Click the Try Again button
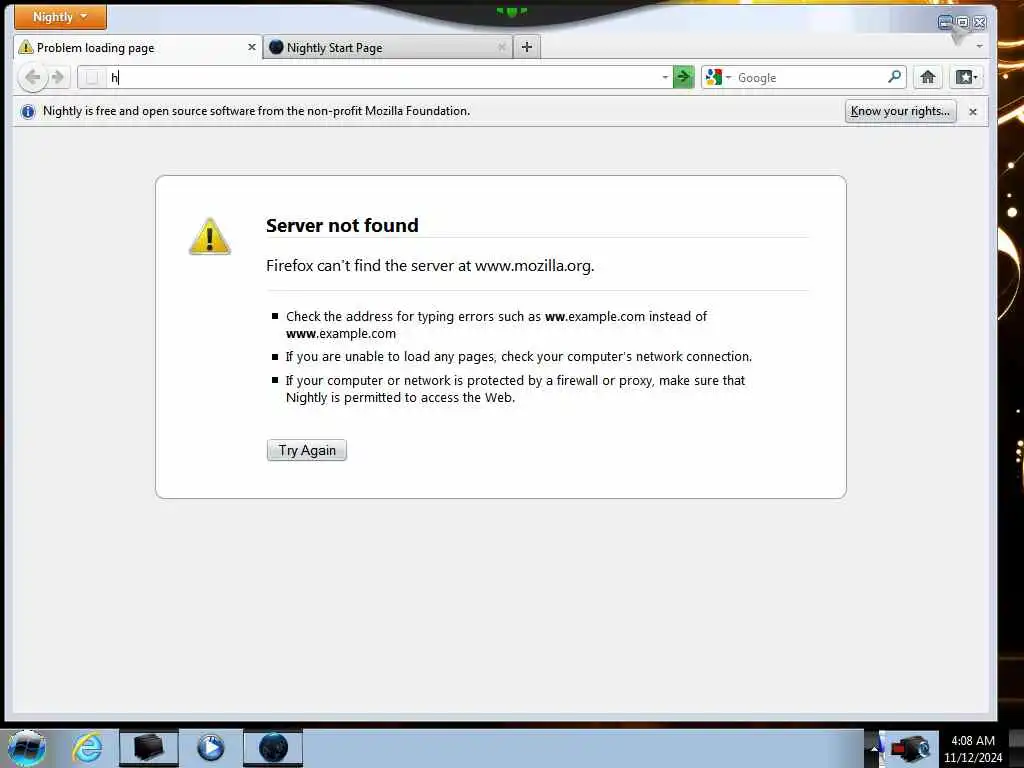 [x=306, y=450]
